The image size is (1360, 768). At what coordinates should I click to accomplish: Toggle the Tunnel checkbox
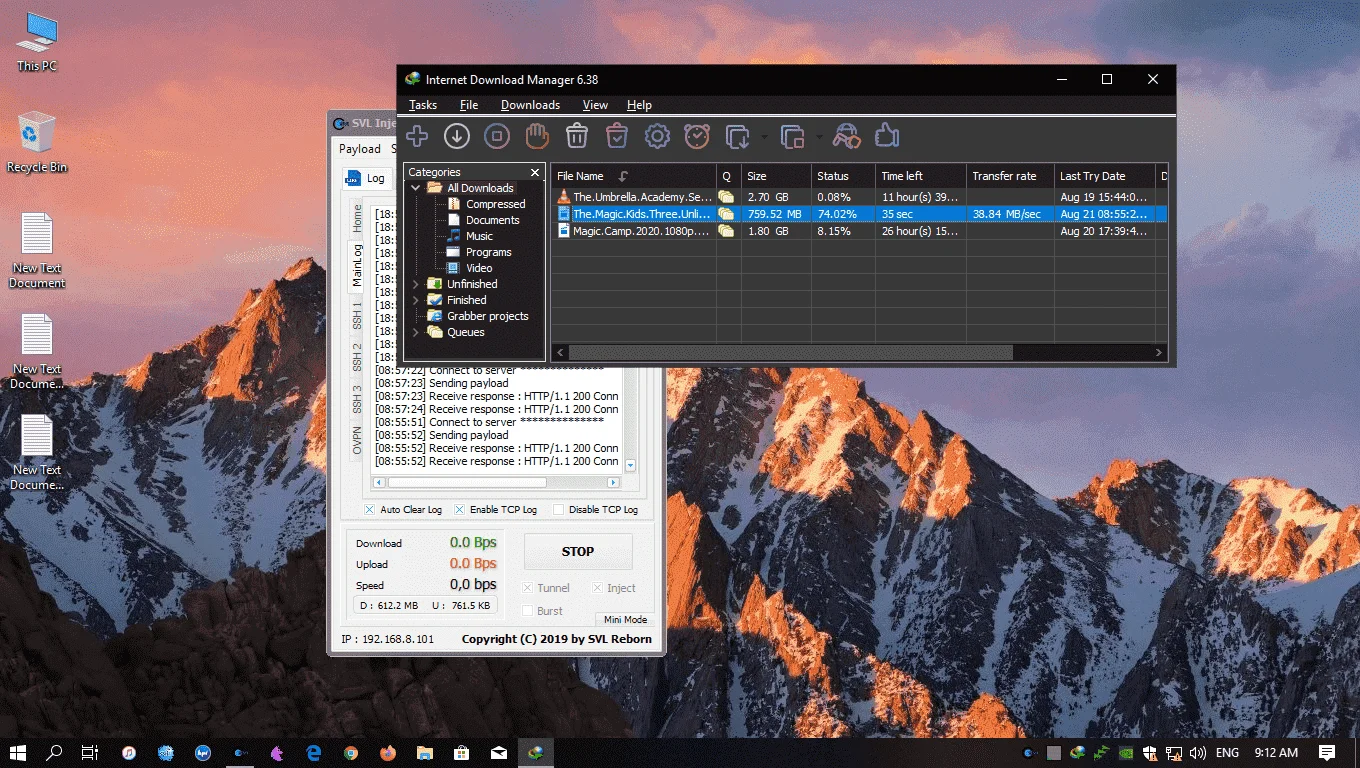[x=528, y=588]
